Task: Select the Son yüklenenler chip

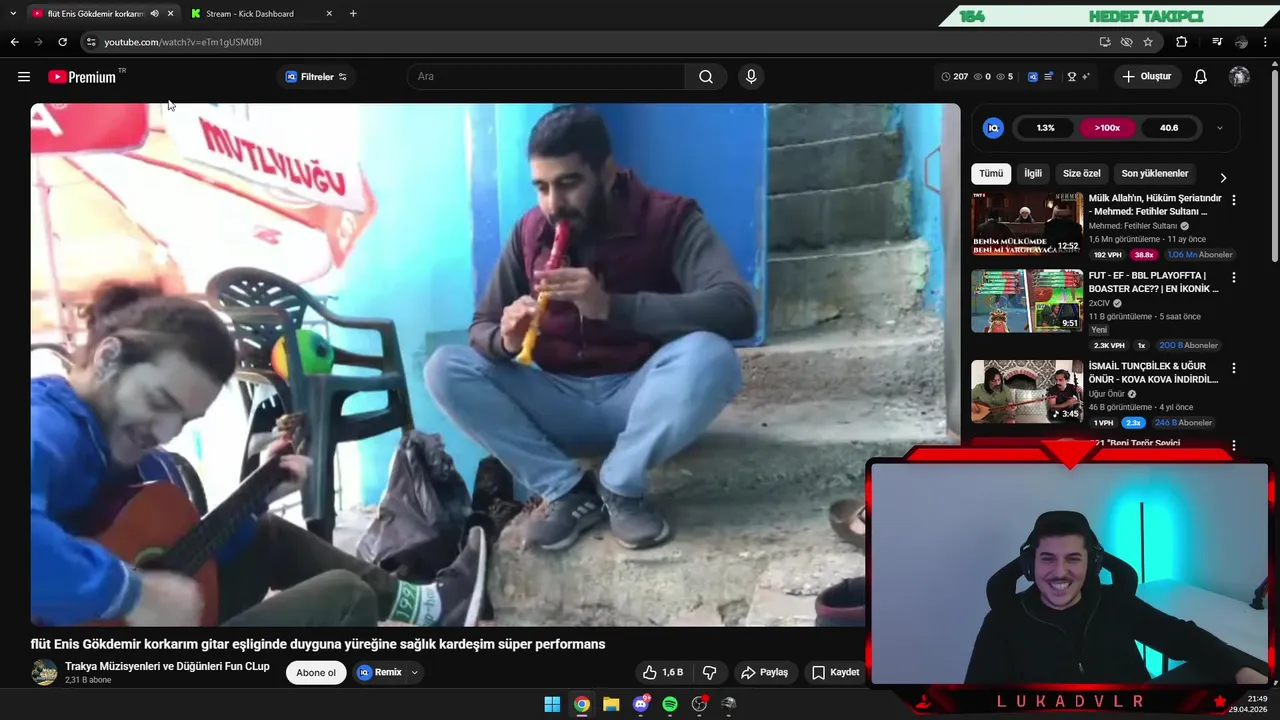Action: pos(1155,174)
